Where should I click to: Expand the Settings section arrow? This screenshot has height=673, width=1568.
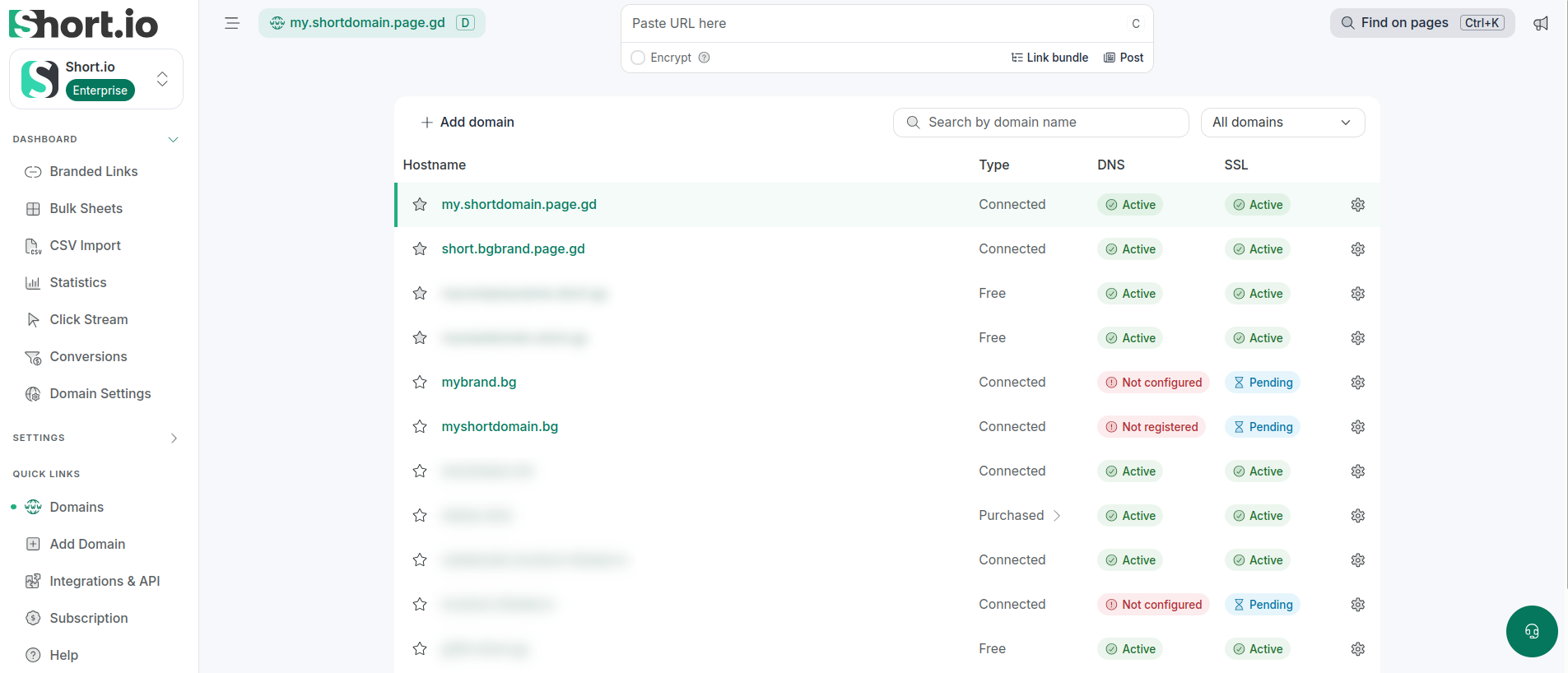[173, 439]
